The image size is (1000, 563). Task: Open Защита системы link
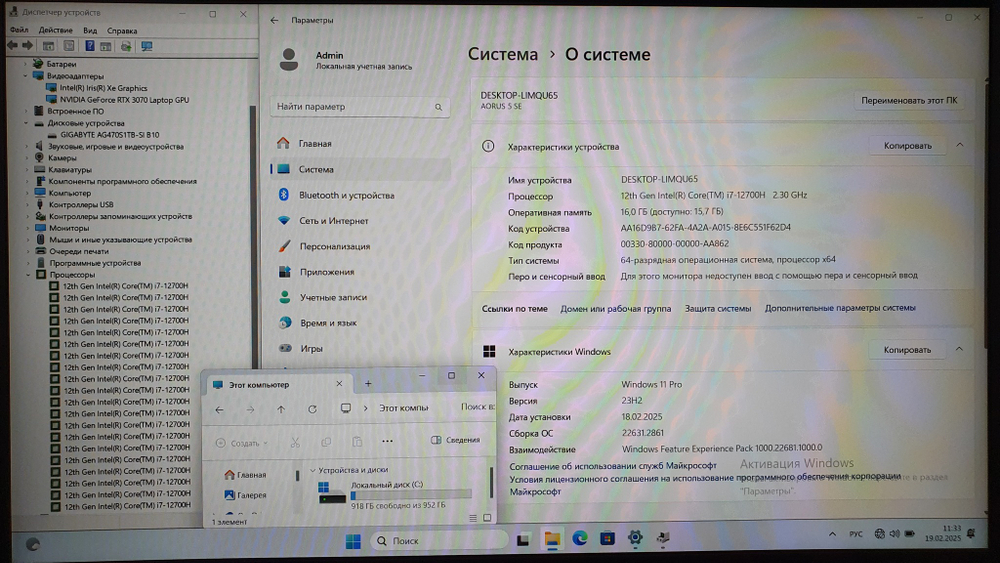point(717,309)
